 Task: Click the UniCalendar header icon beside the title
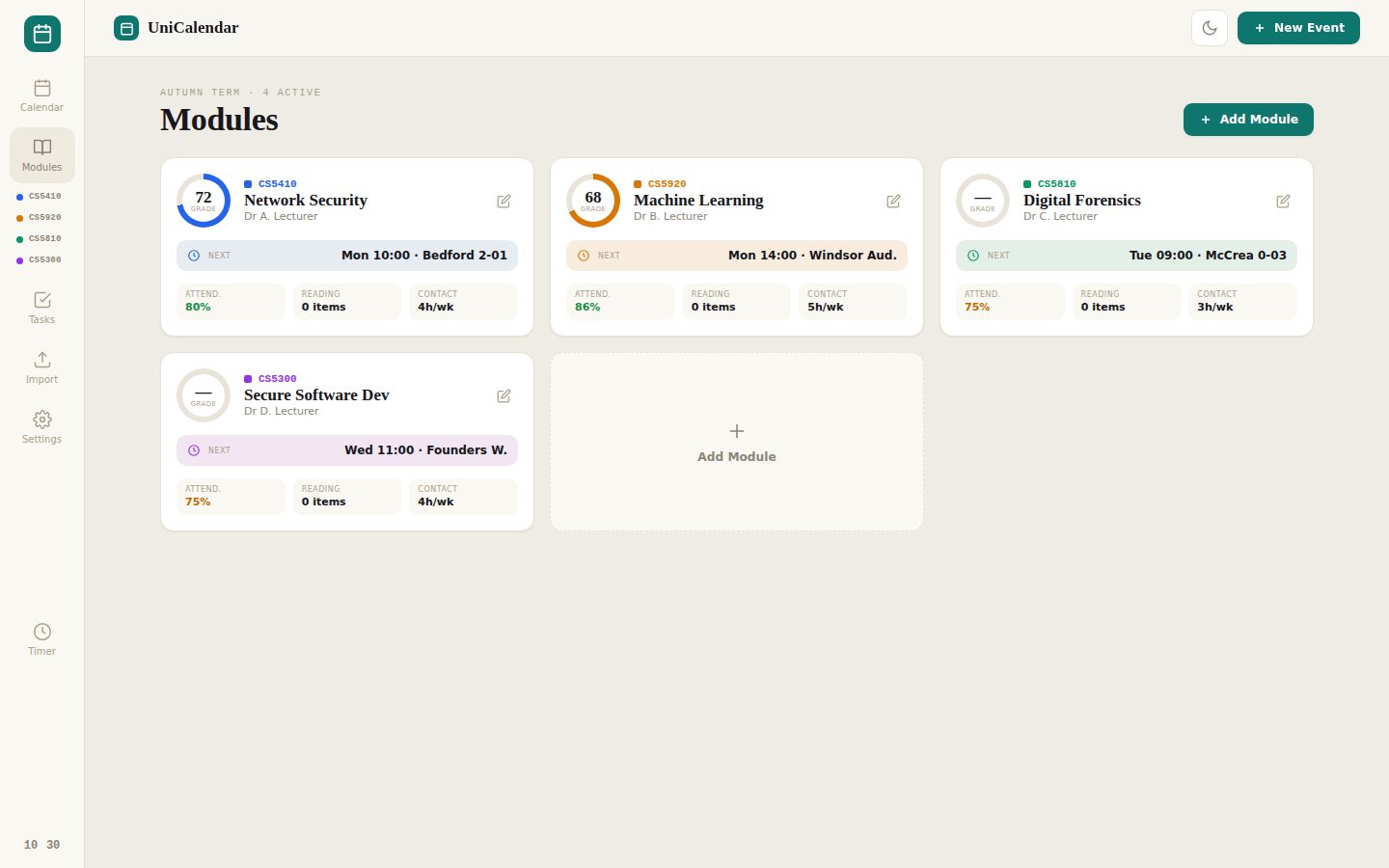126,28
